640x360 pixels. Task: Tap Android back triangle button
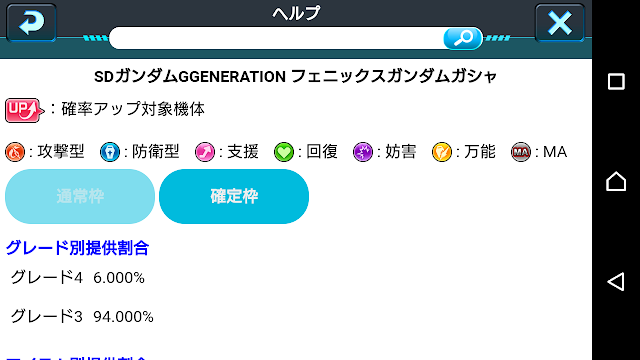pos(616,282)
